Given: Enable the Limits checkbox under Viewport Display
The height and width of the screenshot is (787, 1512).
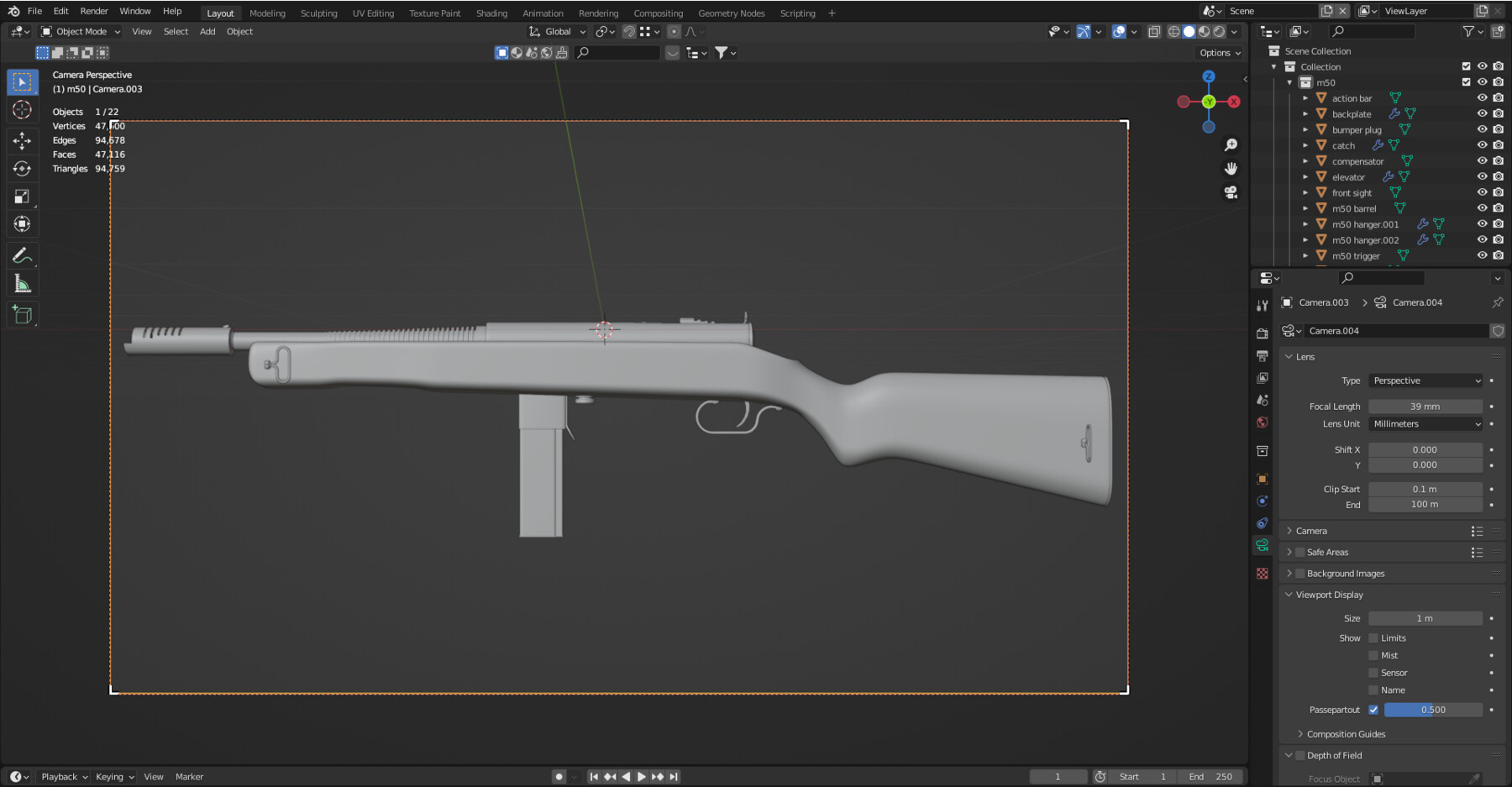Looking at the screenshot, I should 1373,637.
